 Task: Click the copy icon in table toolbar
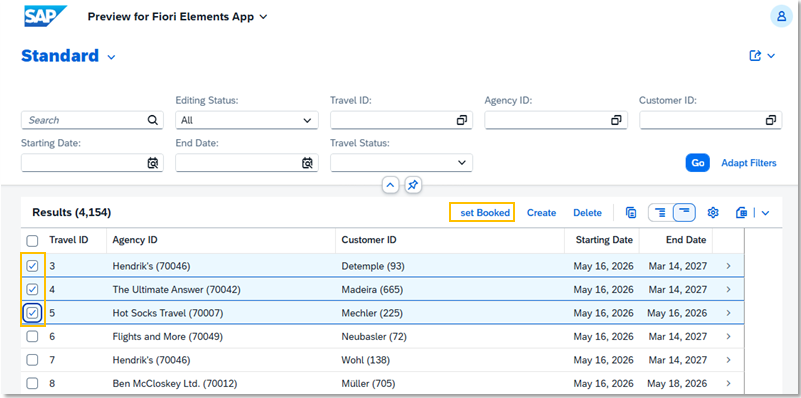click(x=631, y=213)
